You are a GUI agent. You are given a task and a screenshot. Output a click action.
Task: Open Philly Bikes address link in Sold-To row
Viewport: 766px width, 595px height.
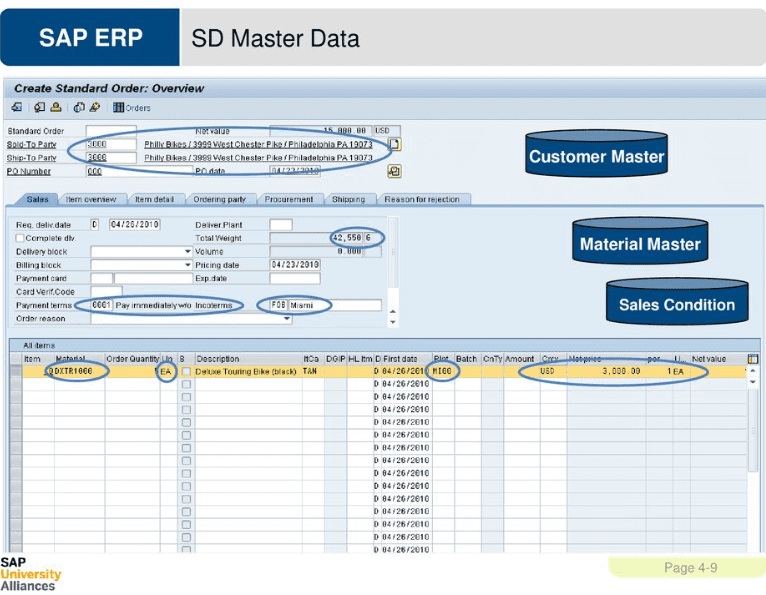click(258, 145)
